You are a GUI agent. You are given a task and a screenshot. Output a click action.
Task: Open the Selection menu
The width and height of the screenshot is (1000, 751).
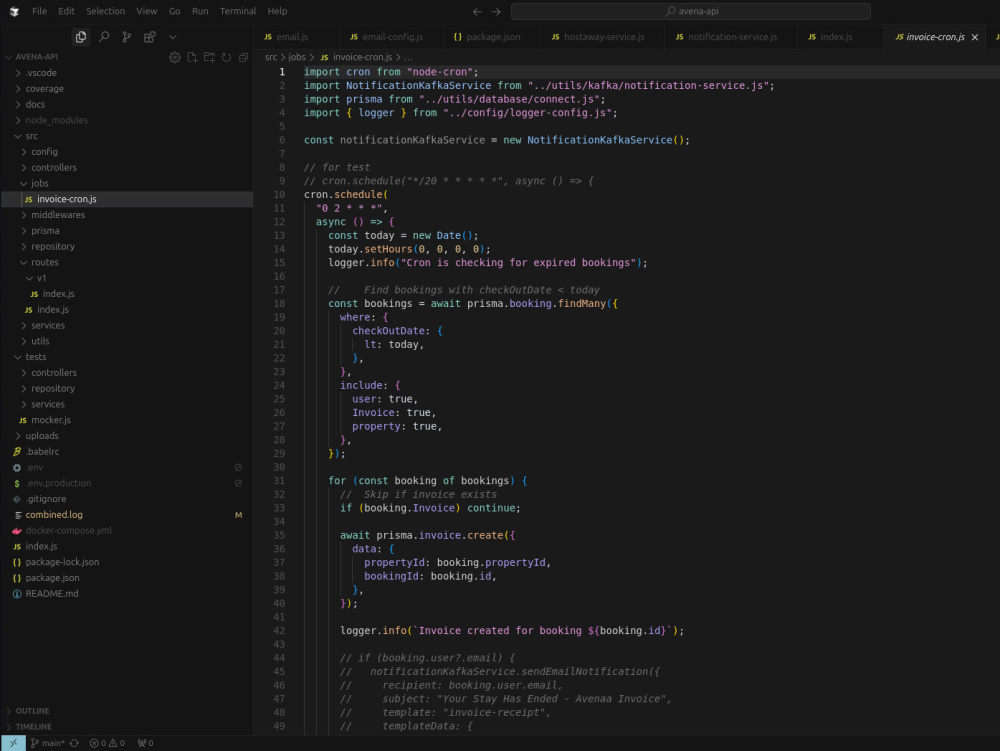(106, 11)
